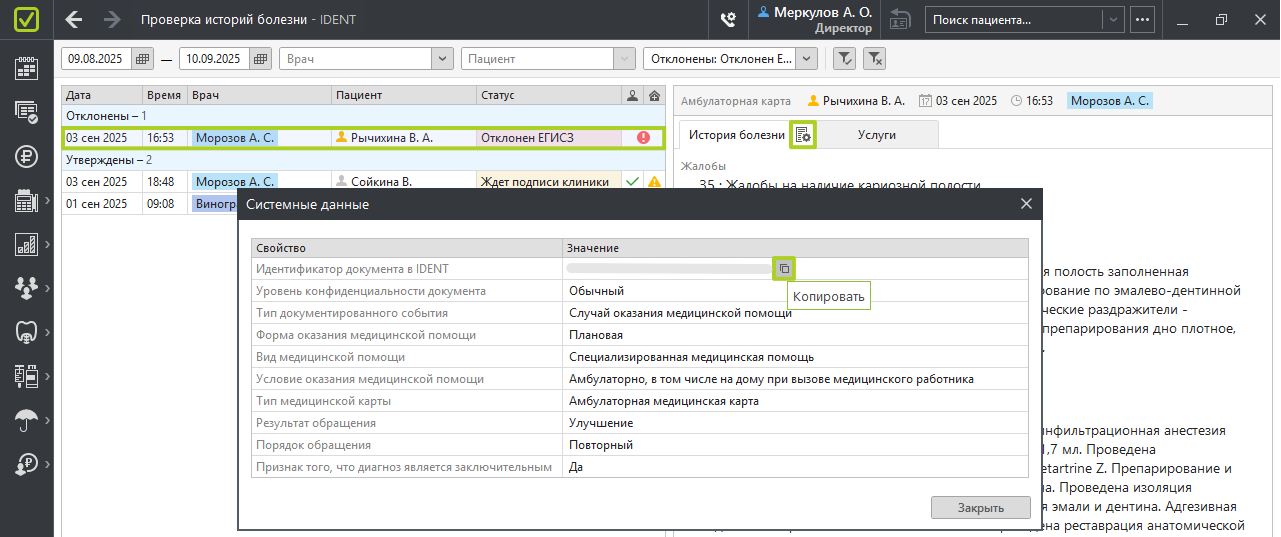
Task: Open the three-dots more options button
Action: click(1142, 19)
